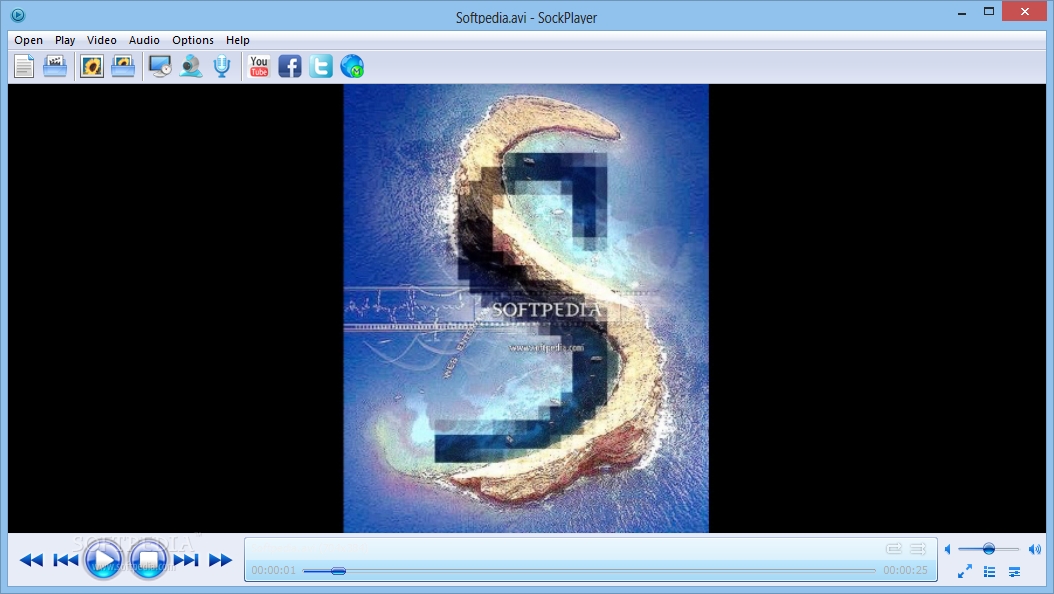Image resolution: width=1054 pixels, height=594 pixels.
Task: Click the SockPlayer logo in title bar
Action: point(18,15)
